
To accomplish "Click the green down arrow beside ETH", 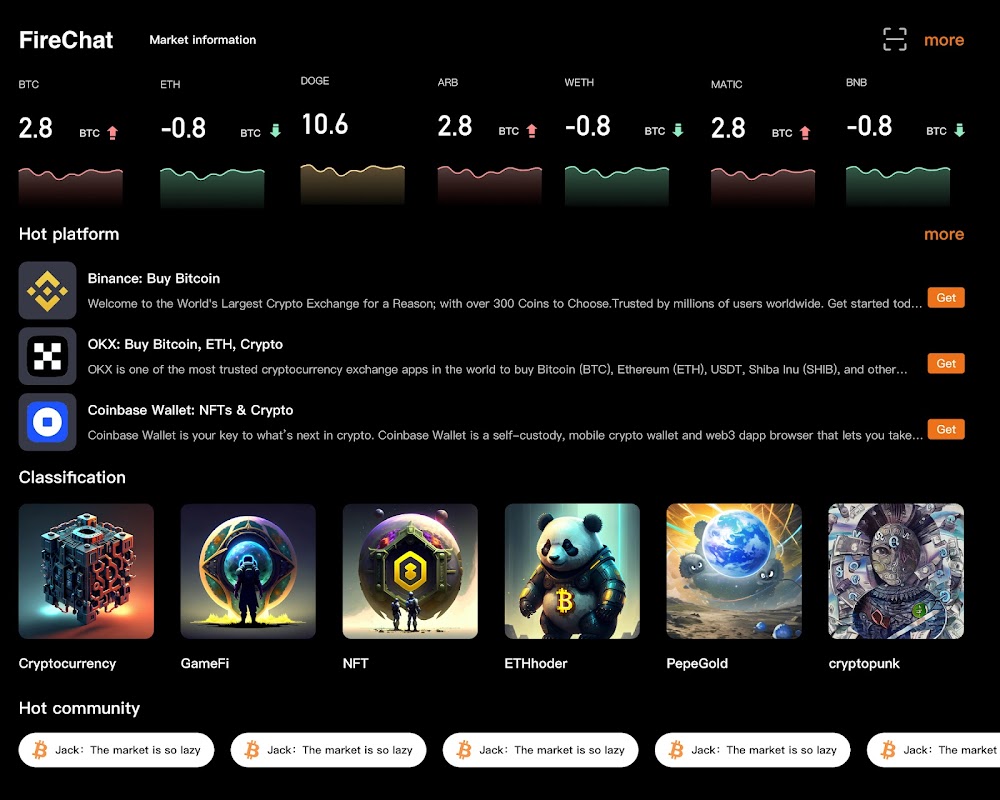I will (x=276, y=131).
